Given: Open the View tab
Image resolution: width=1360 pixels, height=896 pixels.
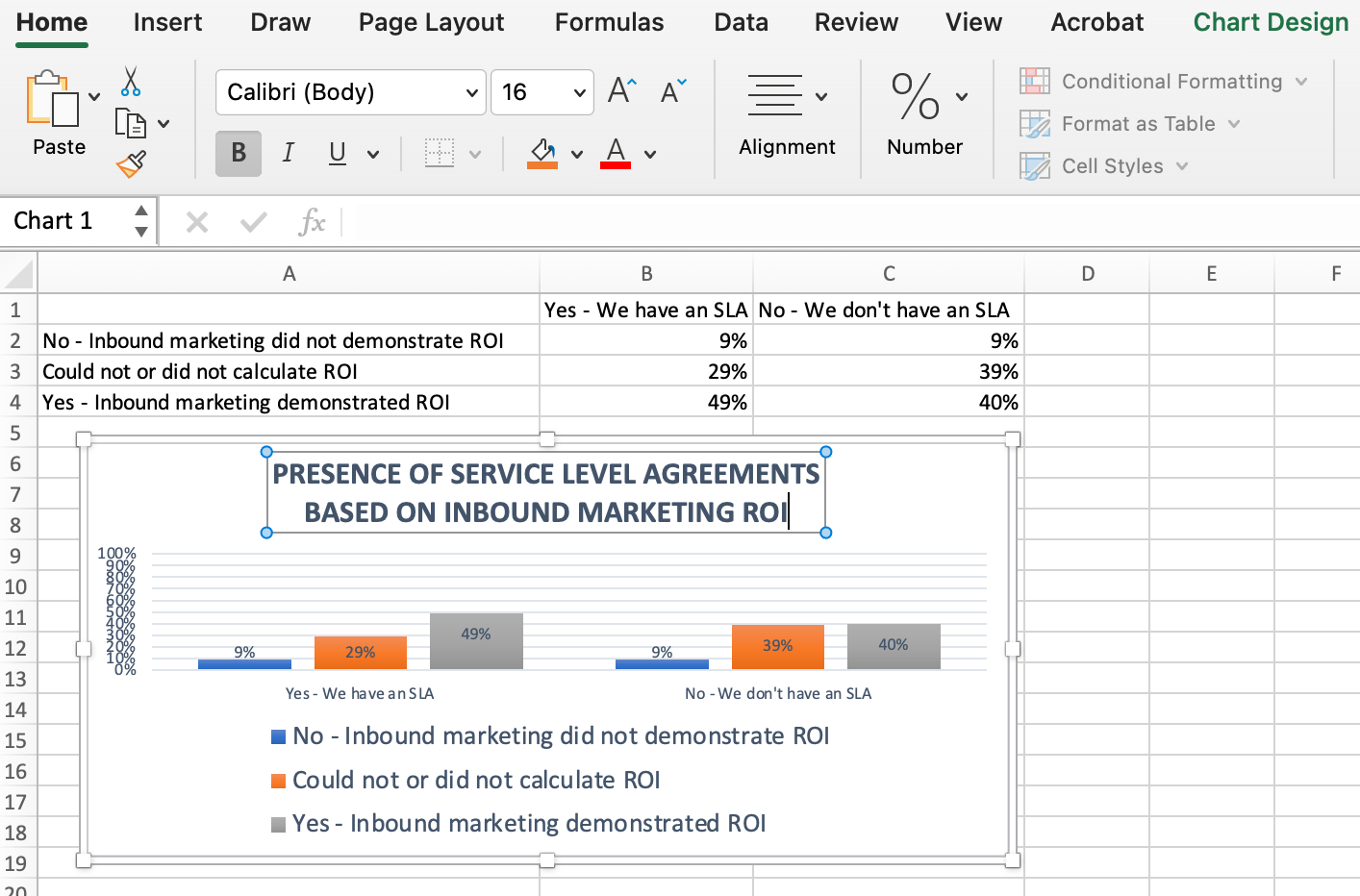Looking at the screenshot, I should pos(974,22).
